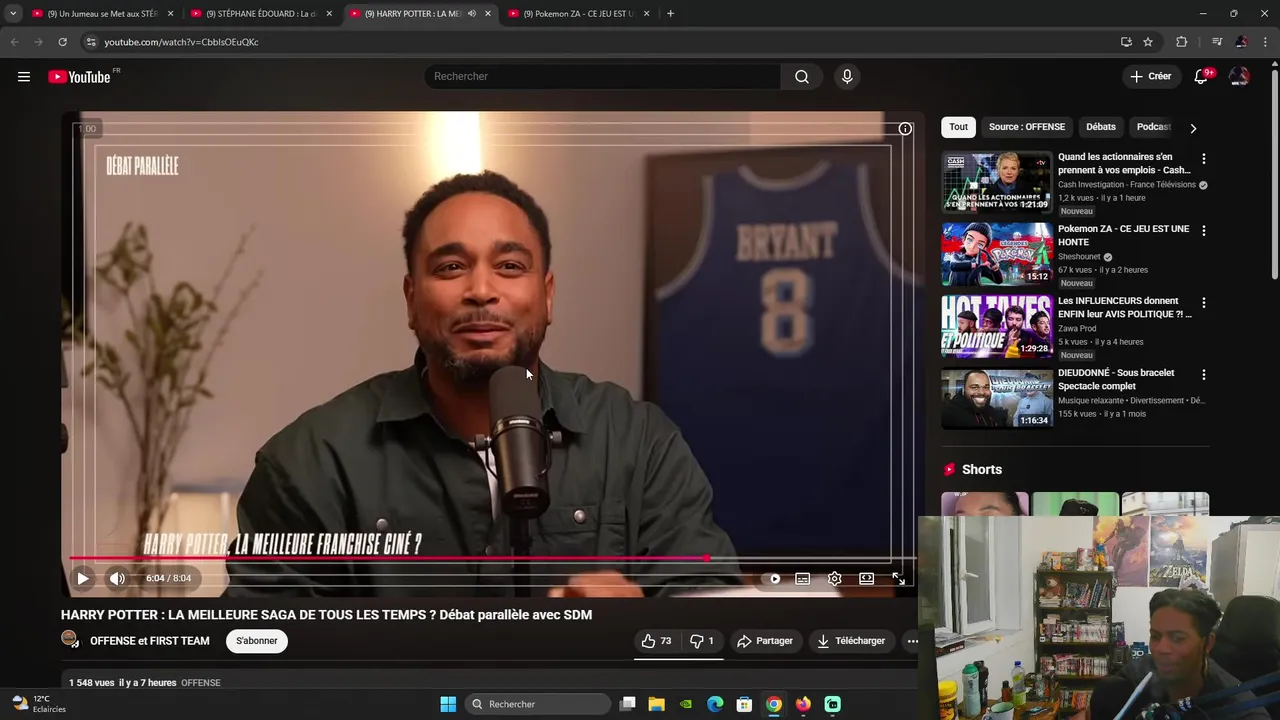Select the Débats filter chip

pos(1101,127)
